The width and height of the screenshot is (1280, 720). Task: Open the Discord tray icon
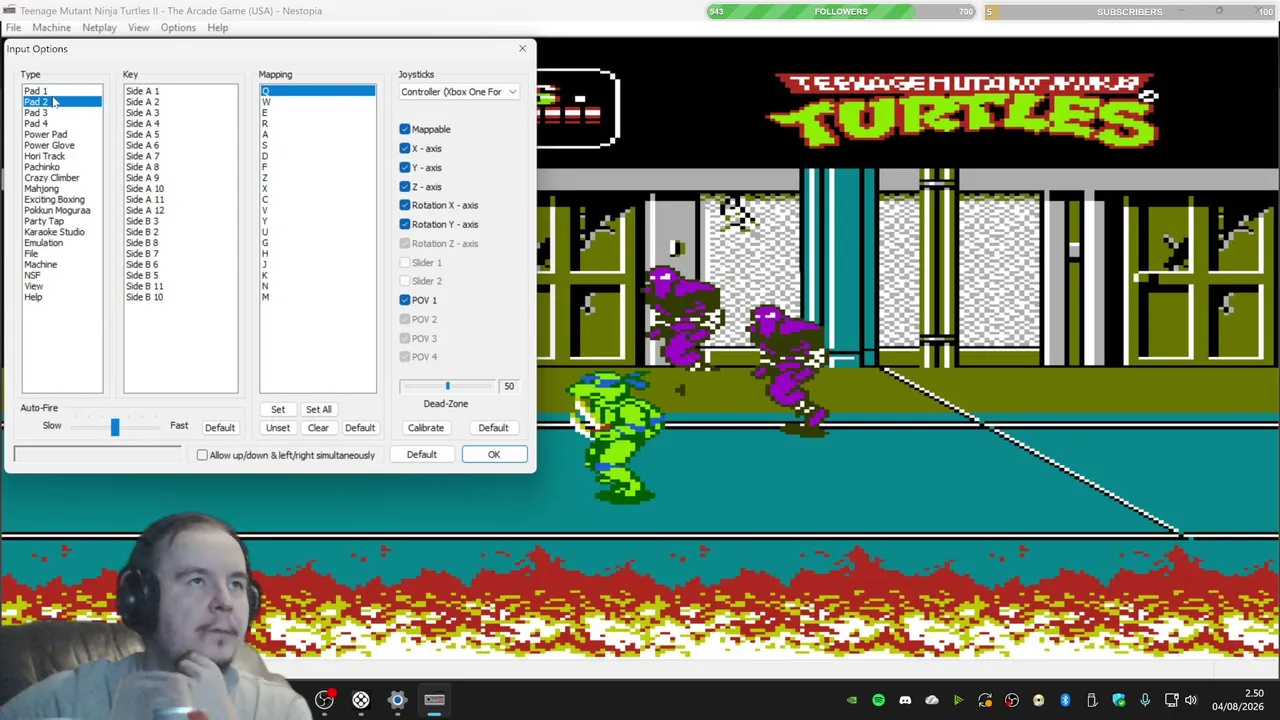point(905,700)
